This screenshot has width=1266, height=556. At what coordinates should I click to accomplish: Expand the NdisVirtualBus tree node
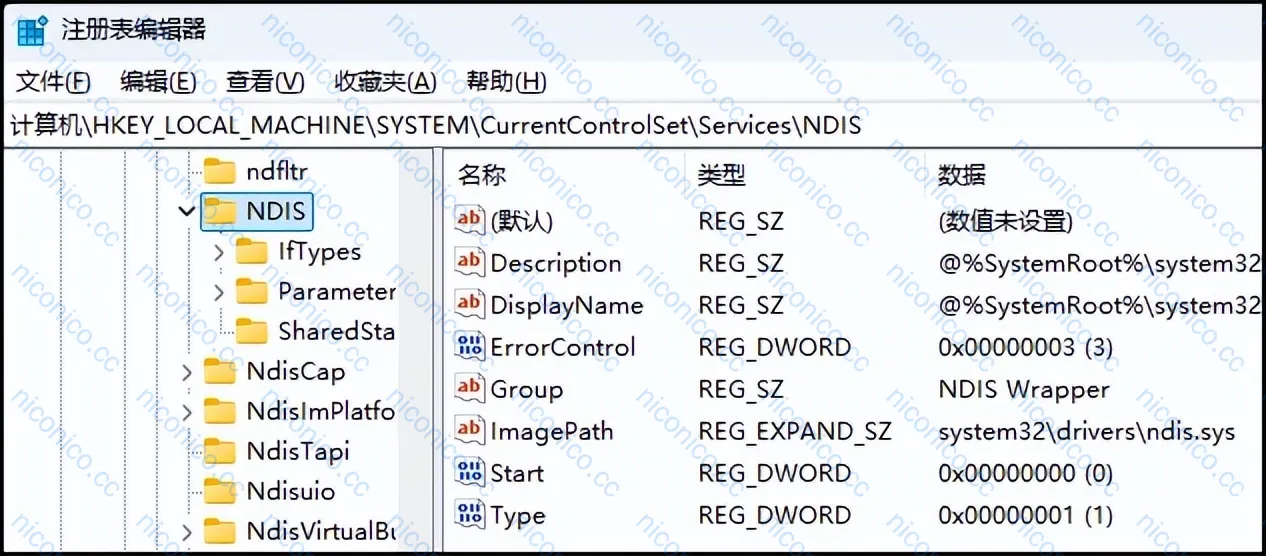pos(187,531)
